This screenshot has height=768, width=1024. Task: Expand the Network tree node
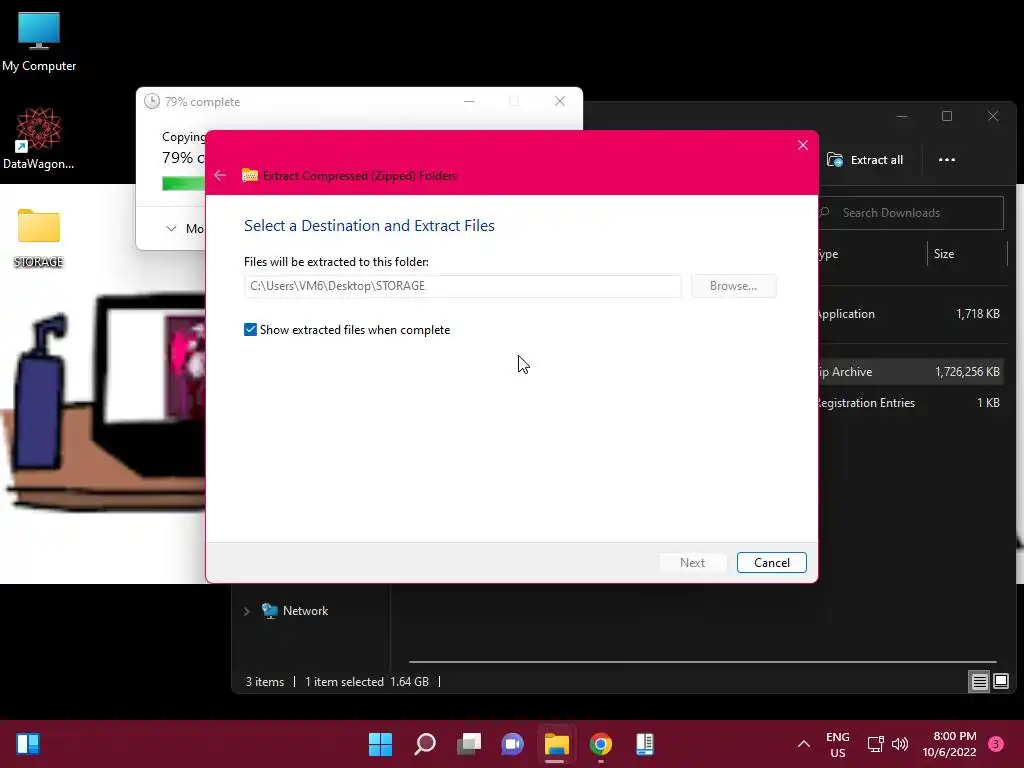pos(247,612)
